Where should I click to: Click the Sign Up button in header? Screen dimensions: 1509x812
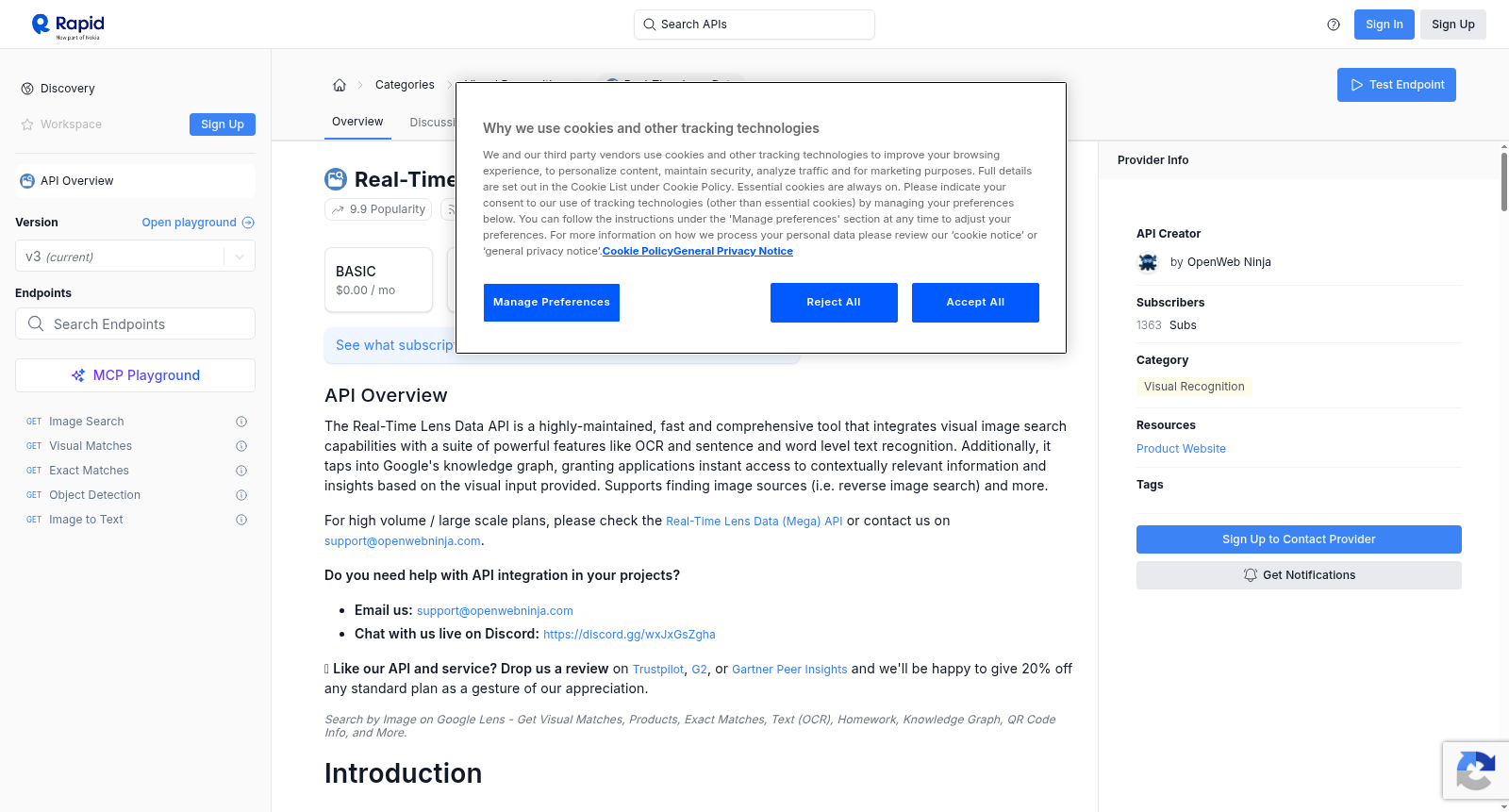[1453, 25]
